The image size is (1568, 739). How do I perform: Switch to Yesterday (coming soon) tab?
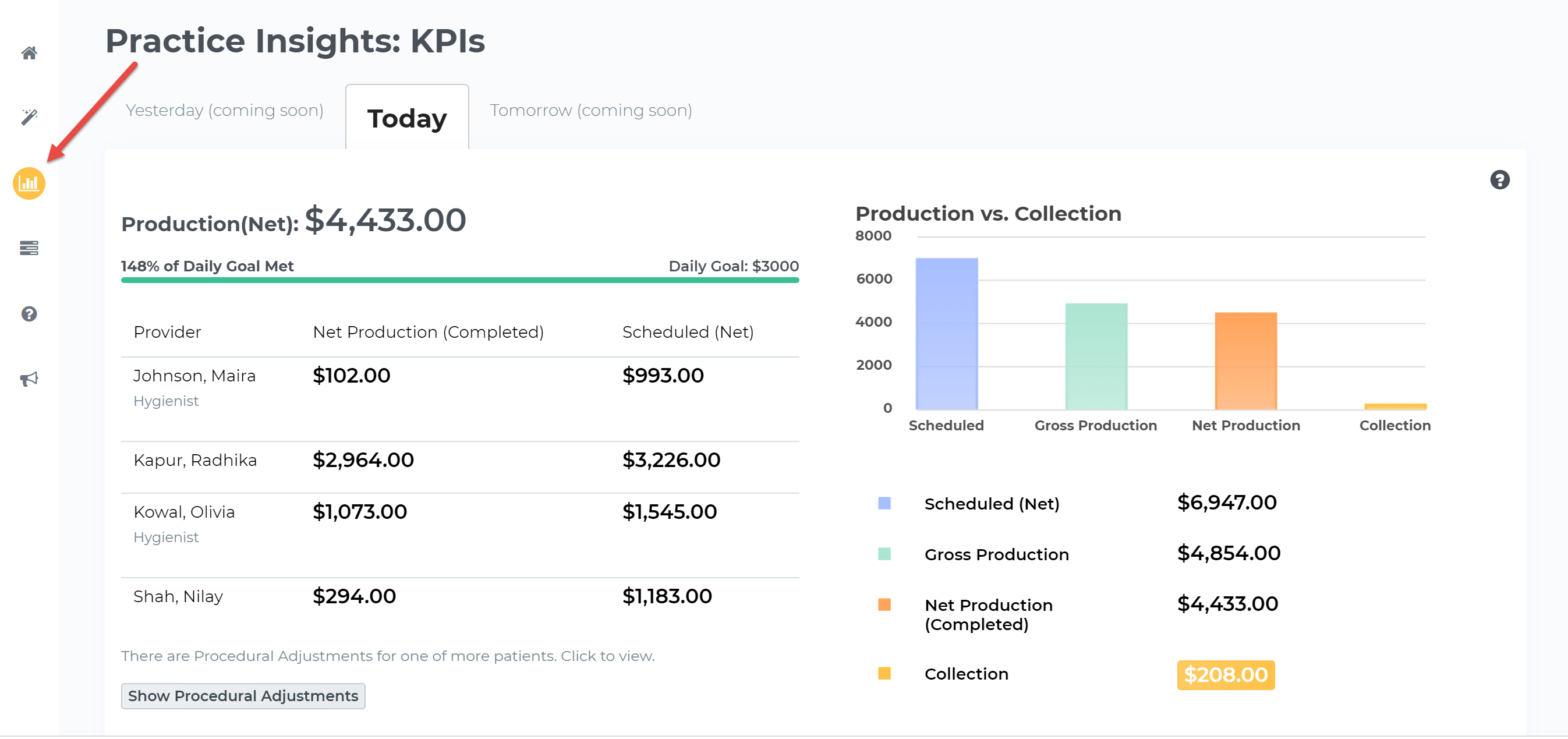point(224,111)
